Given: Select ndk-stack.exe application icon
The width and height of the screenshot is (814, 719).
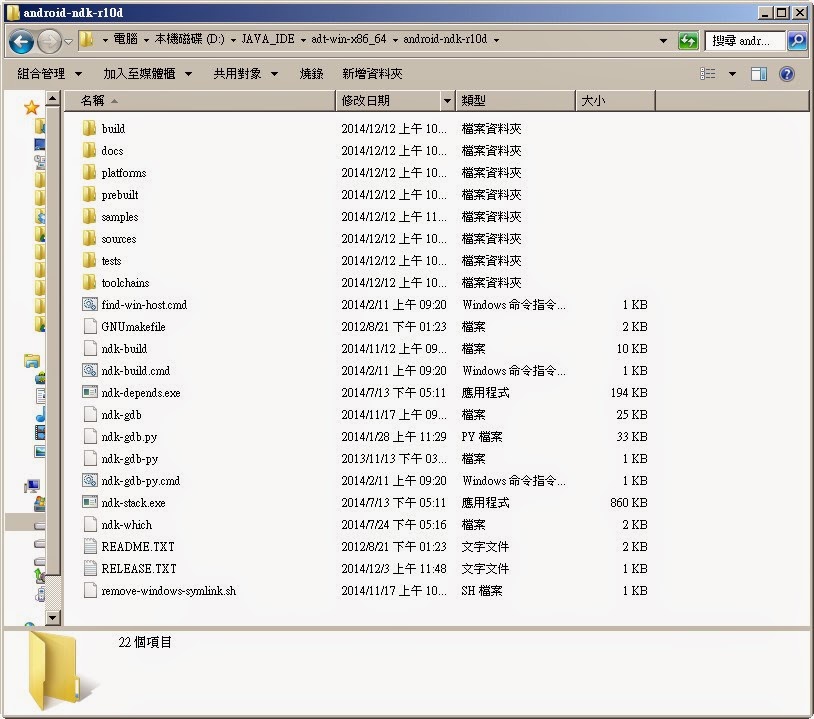Looking at the screenshot, I should point(90,503).
